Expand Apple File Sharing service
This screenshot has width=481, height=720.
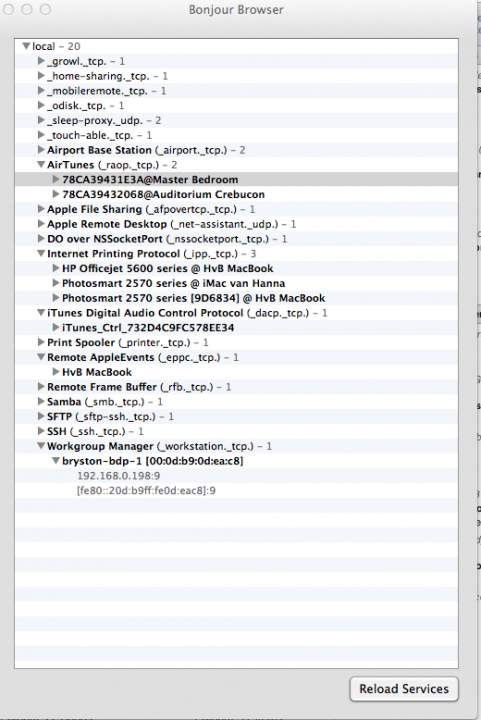(x=41, y=209)
